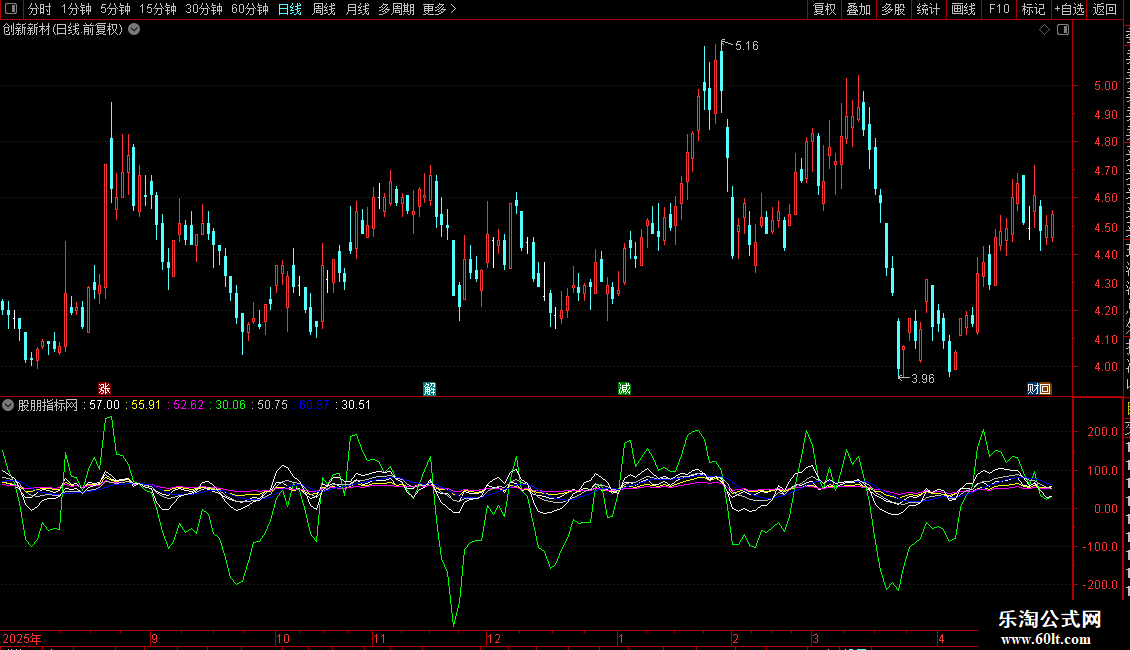
Task: Open the 统计 statistics tool
Action: (x=928, y=9)
